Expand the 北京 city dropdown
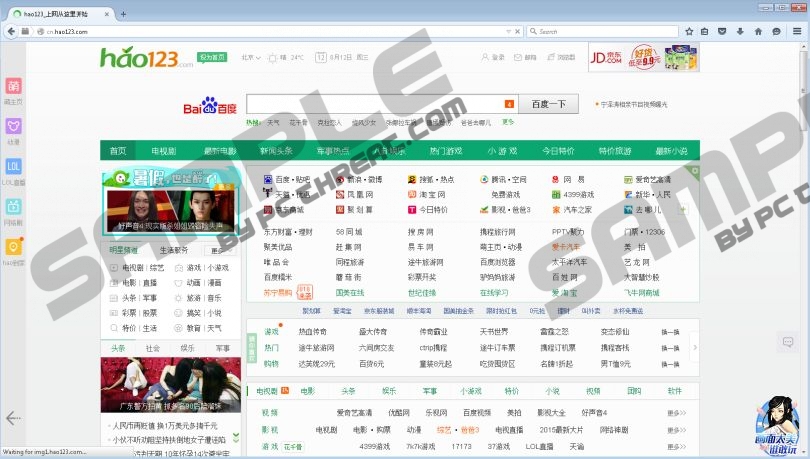Image resolution: width=810 pixels, height=459 pixels. [250, 57]
